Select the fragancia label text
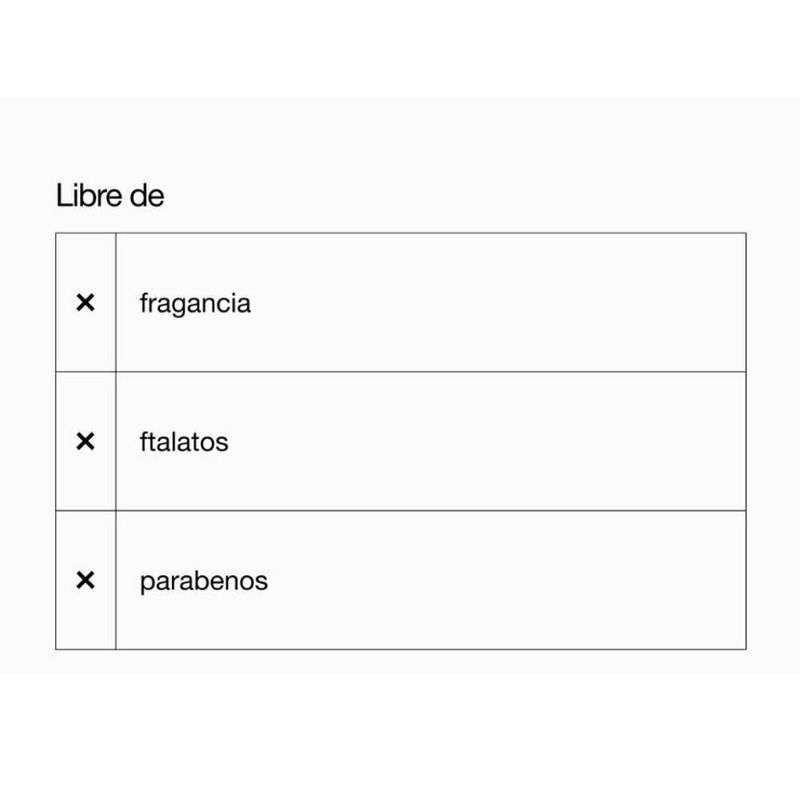800x800 pixels. (x=195, y=303)
